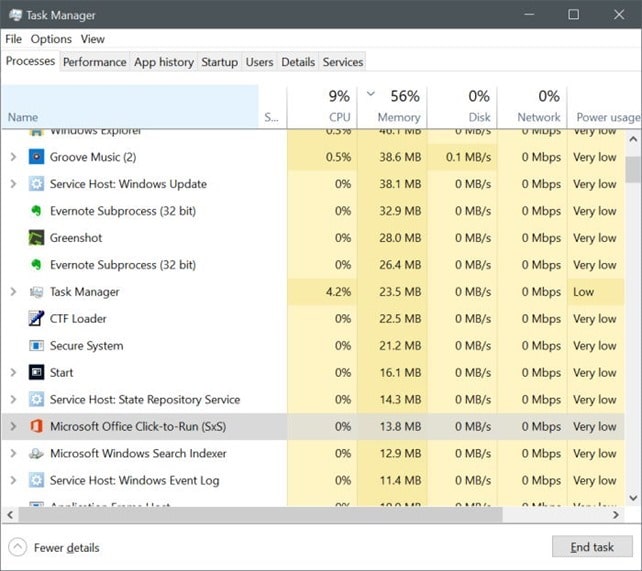
Task: Expand Microsoft Windows Search Indexer row
Action: (x=13, y=454)
